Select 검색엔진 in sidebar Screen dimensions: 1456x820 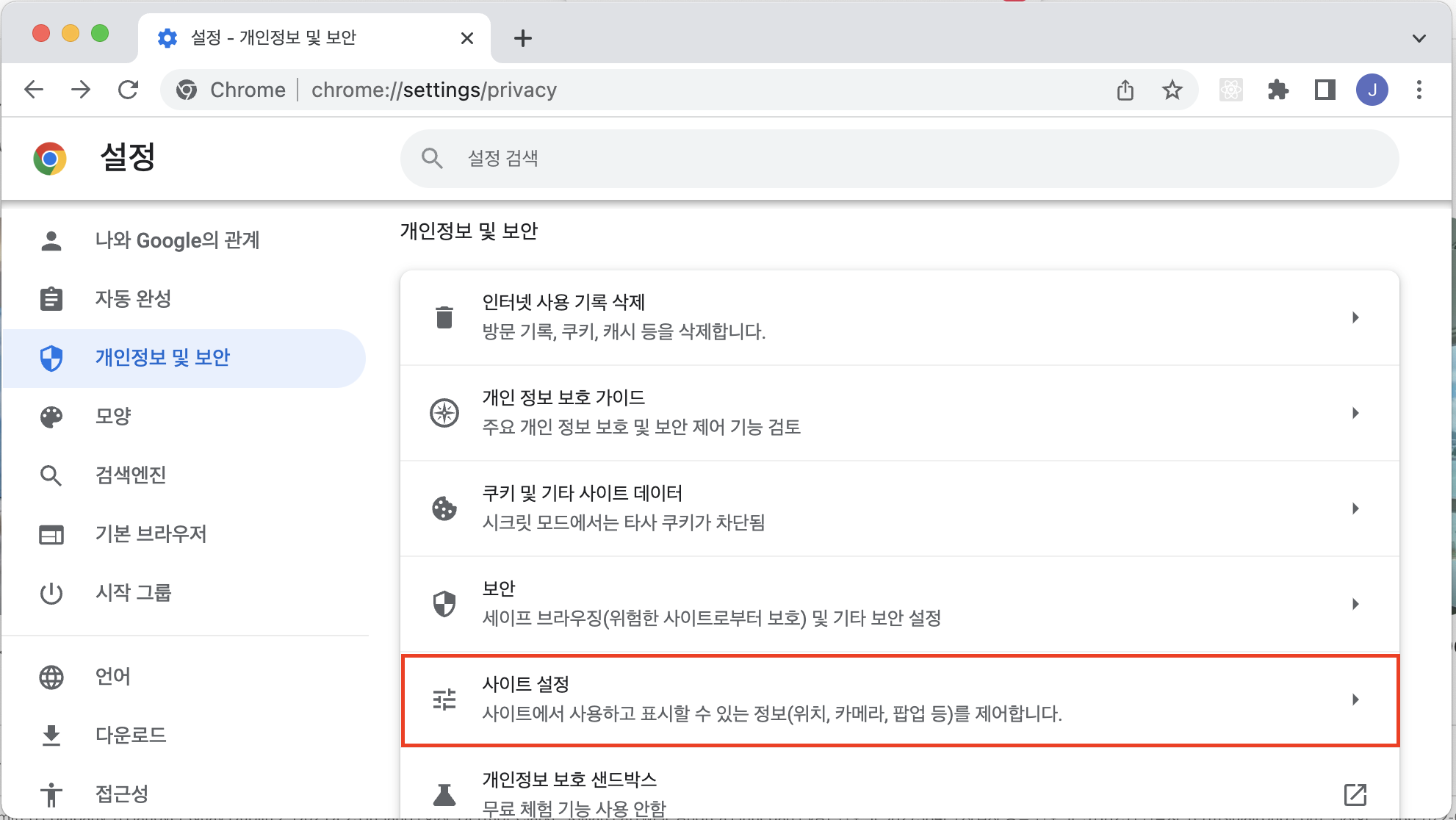coord(131,475)
